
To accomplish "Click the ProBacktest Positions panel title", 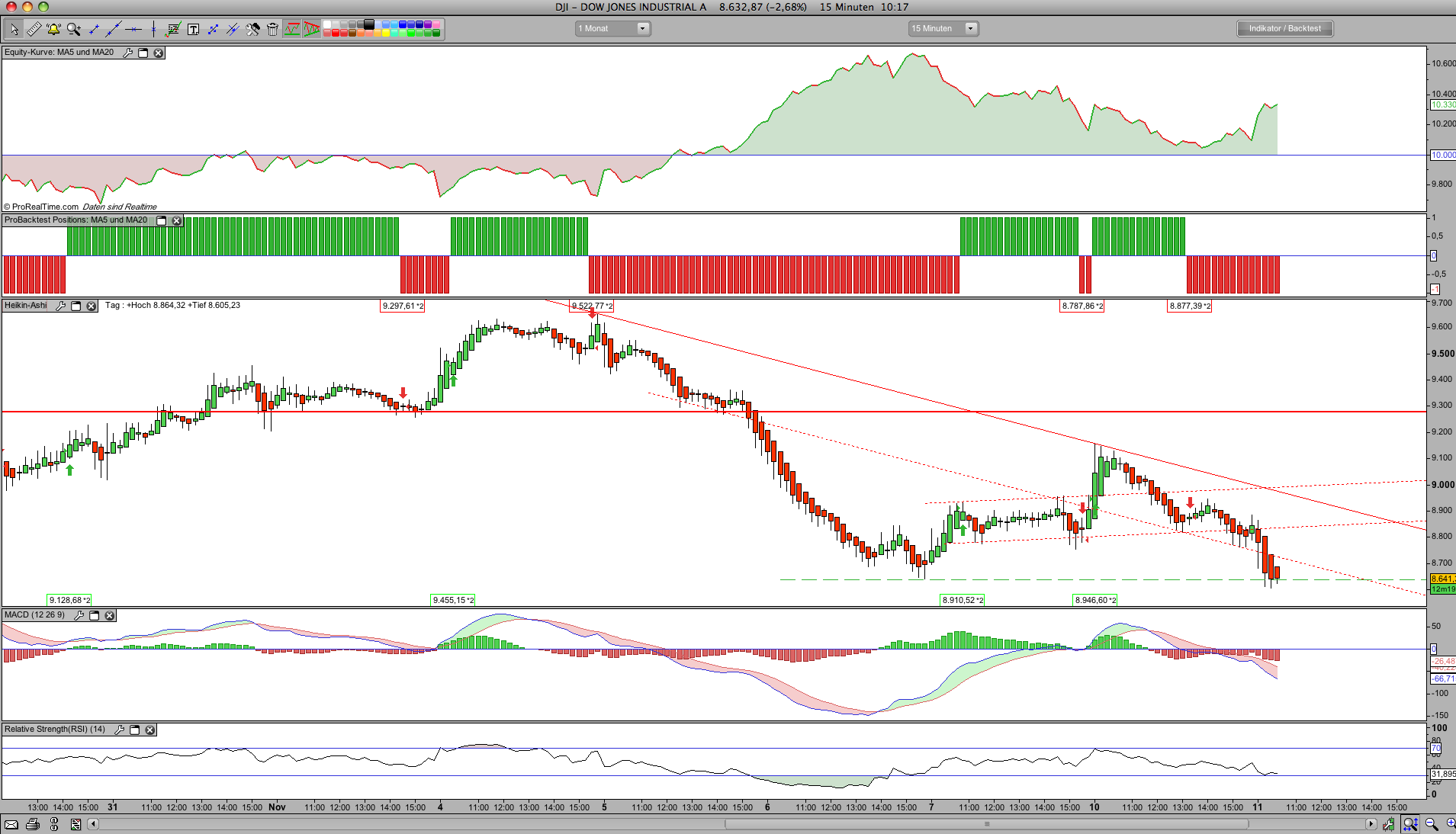I will point(76,220).
